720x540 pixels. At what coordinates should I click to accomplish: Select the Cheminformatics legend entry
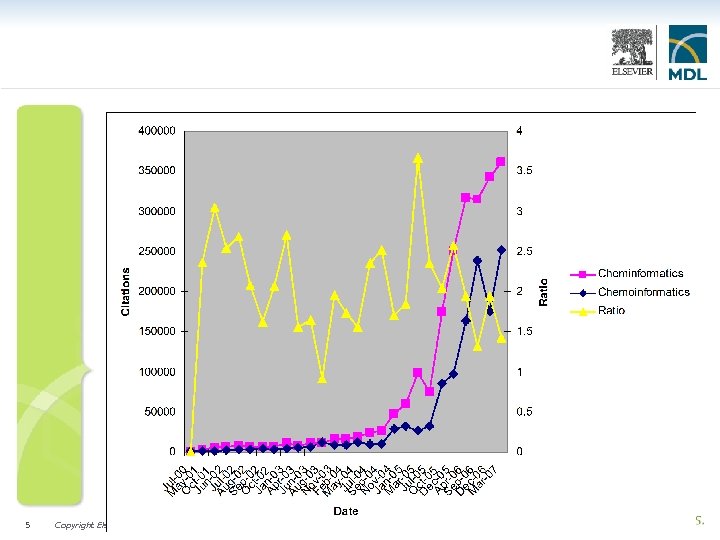[627, 274]
